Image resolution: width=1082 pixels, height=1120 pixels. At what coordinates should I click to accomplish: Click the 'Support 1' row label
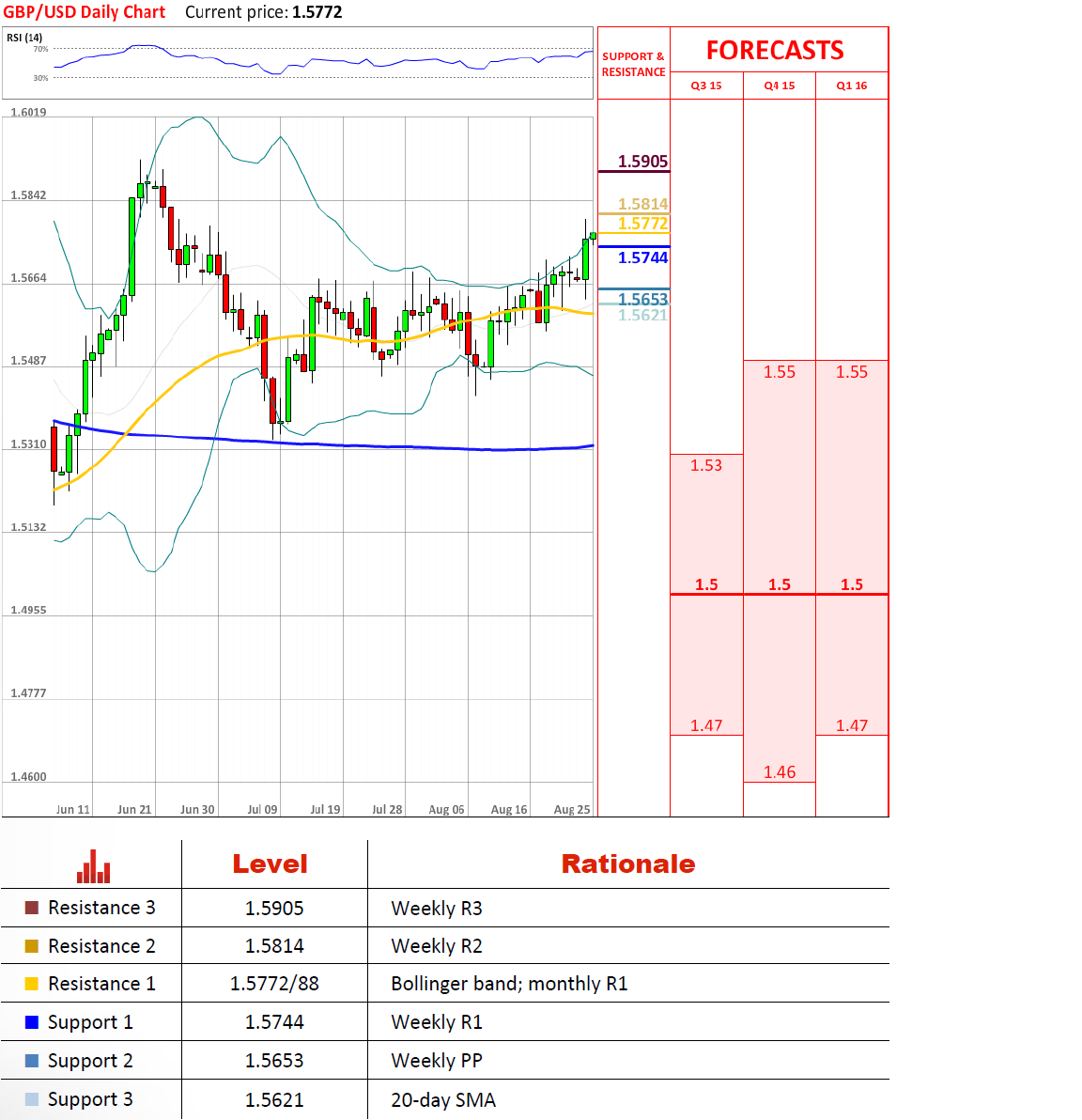[x=90, y=1023]
